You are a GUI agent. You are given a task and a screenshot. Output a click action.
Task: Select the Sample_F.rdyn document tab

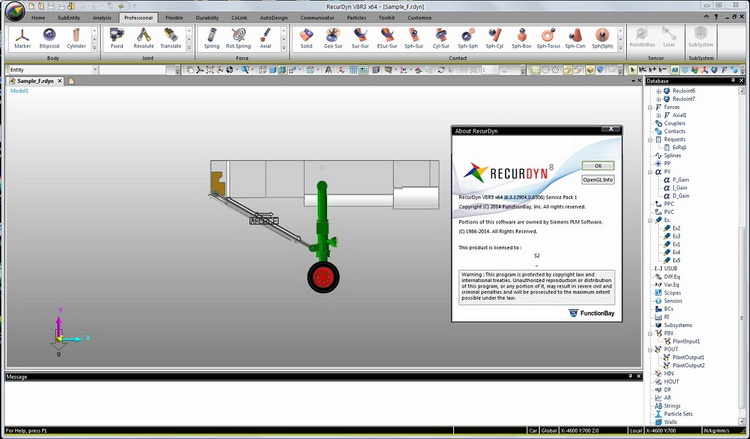point(35,81)
